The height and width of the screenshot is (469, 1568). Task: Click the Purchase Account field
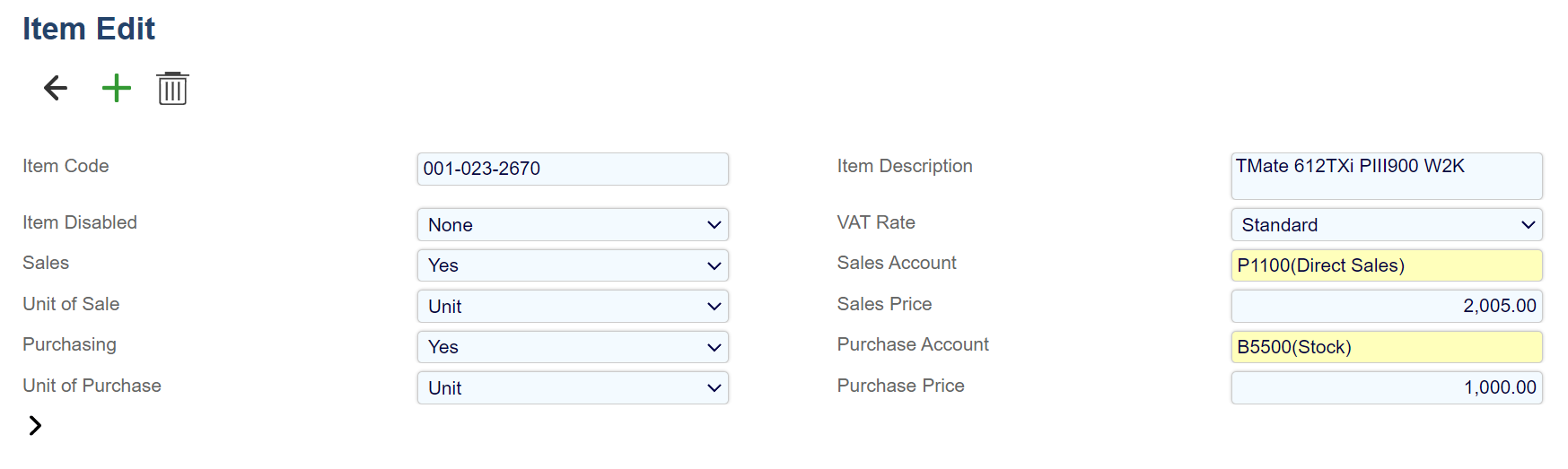point(1386,347)
